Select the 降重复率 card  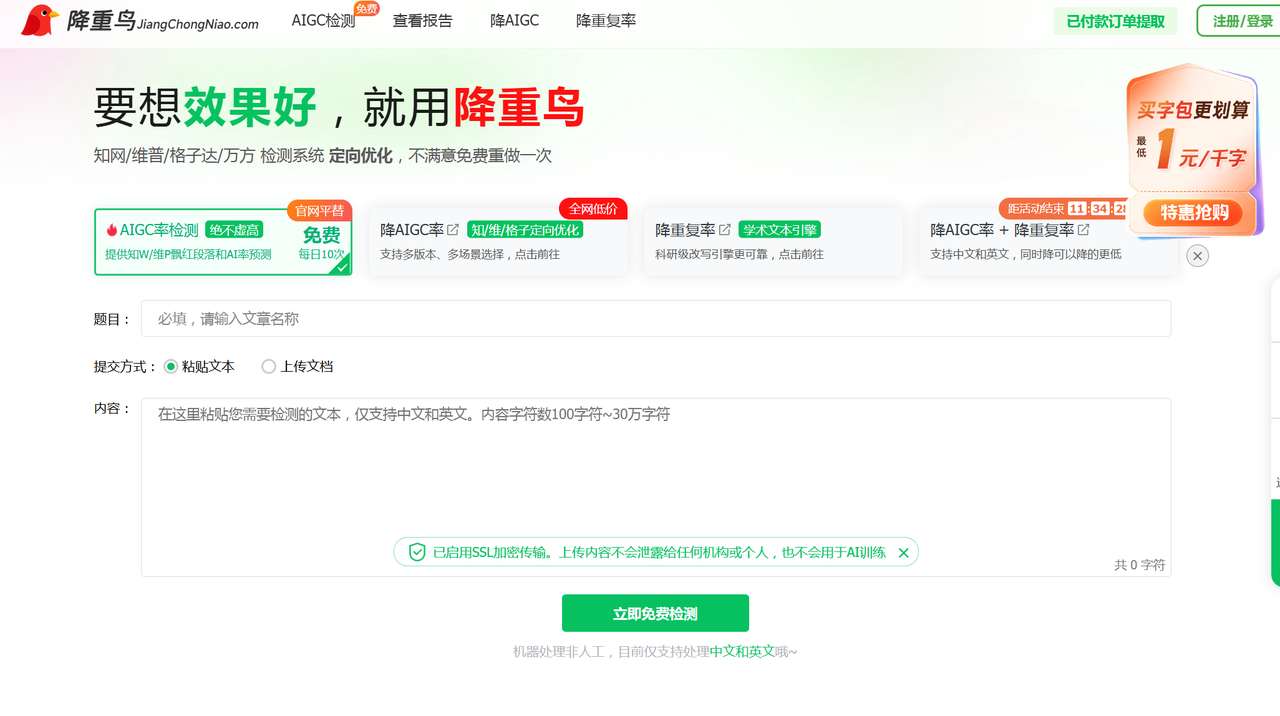pos(773,241)
